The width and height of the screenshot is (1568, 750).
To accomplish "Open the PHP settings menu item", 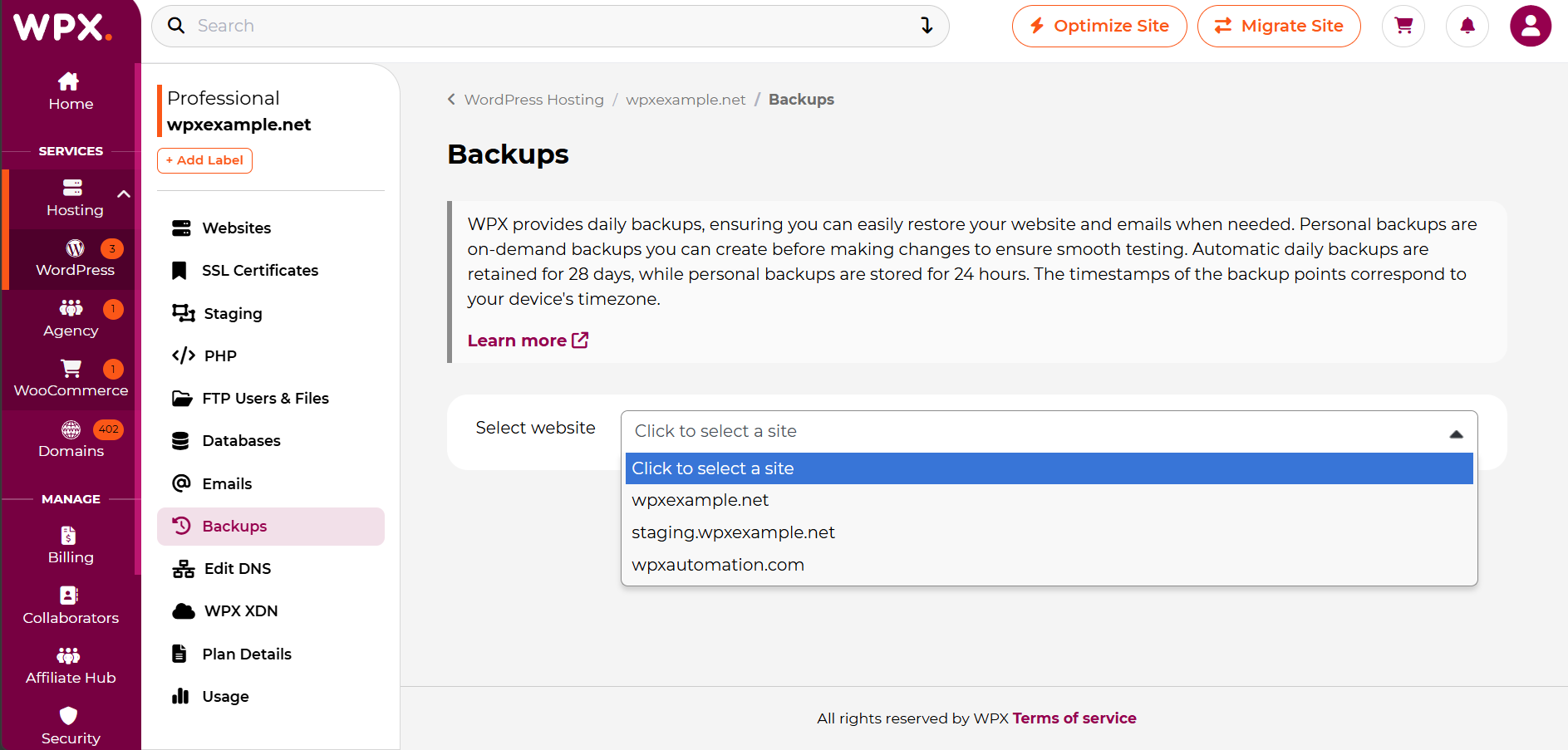I will 271,355.
